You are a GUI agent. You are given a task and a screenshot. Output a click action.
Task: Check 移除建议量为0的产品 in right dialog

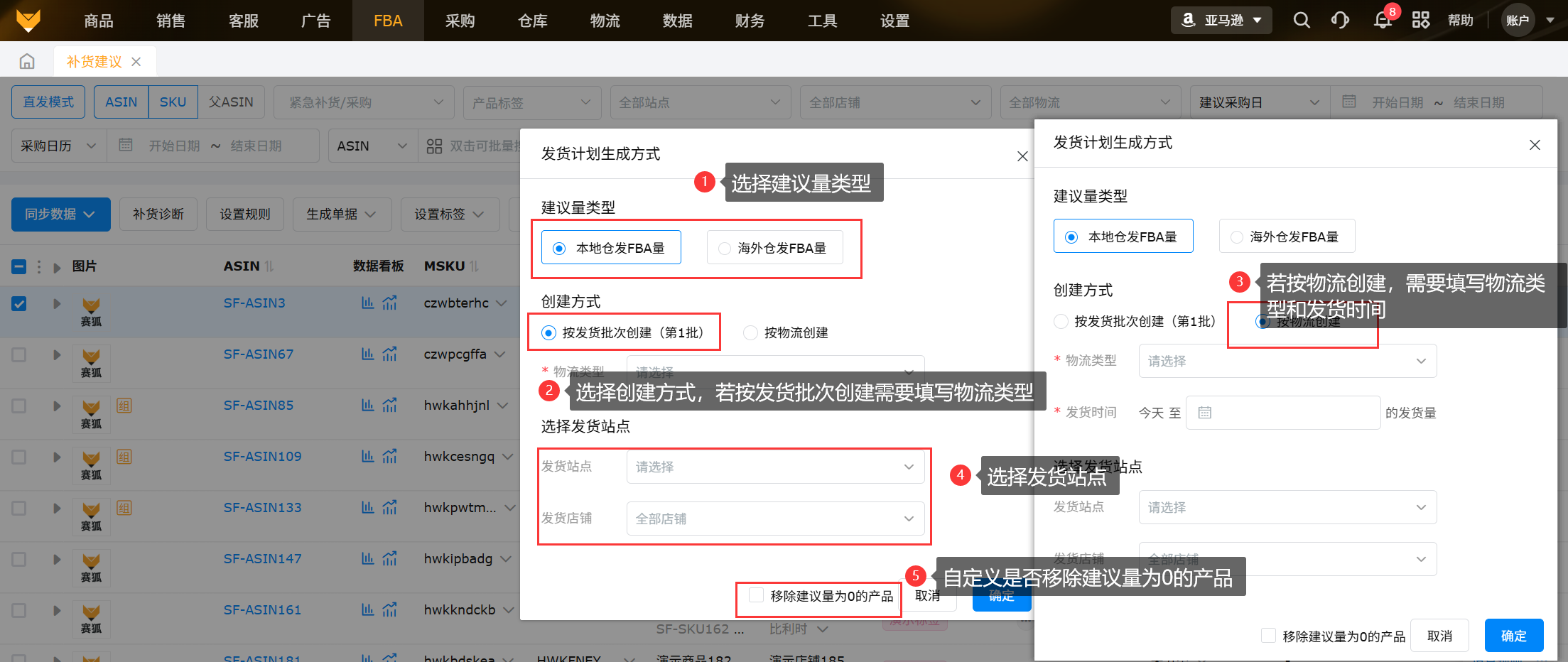1268,636
